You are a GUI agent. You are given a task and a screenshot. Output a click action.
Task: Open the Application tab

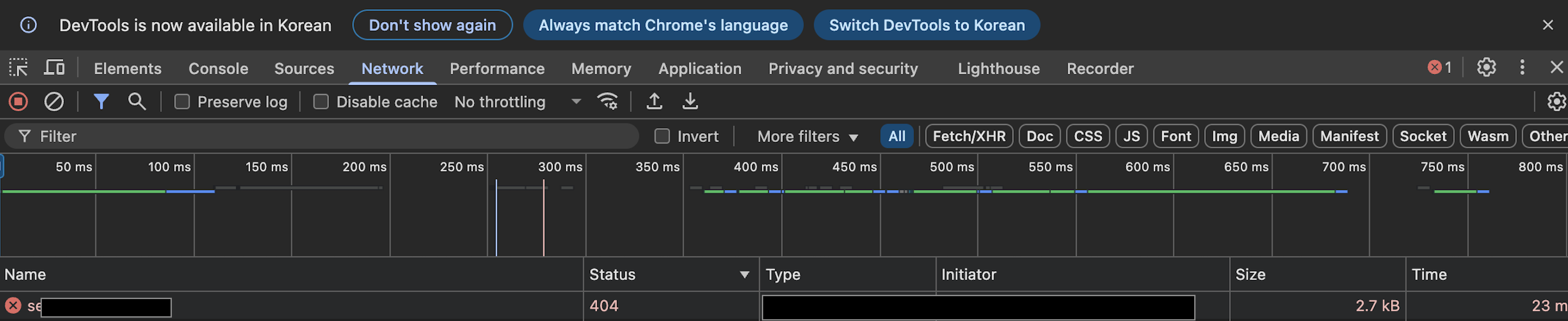pyautogui.click(x=700, y=68)
